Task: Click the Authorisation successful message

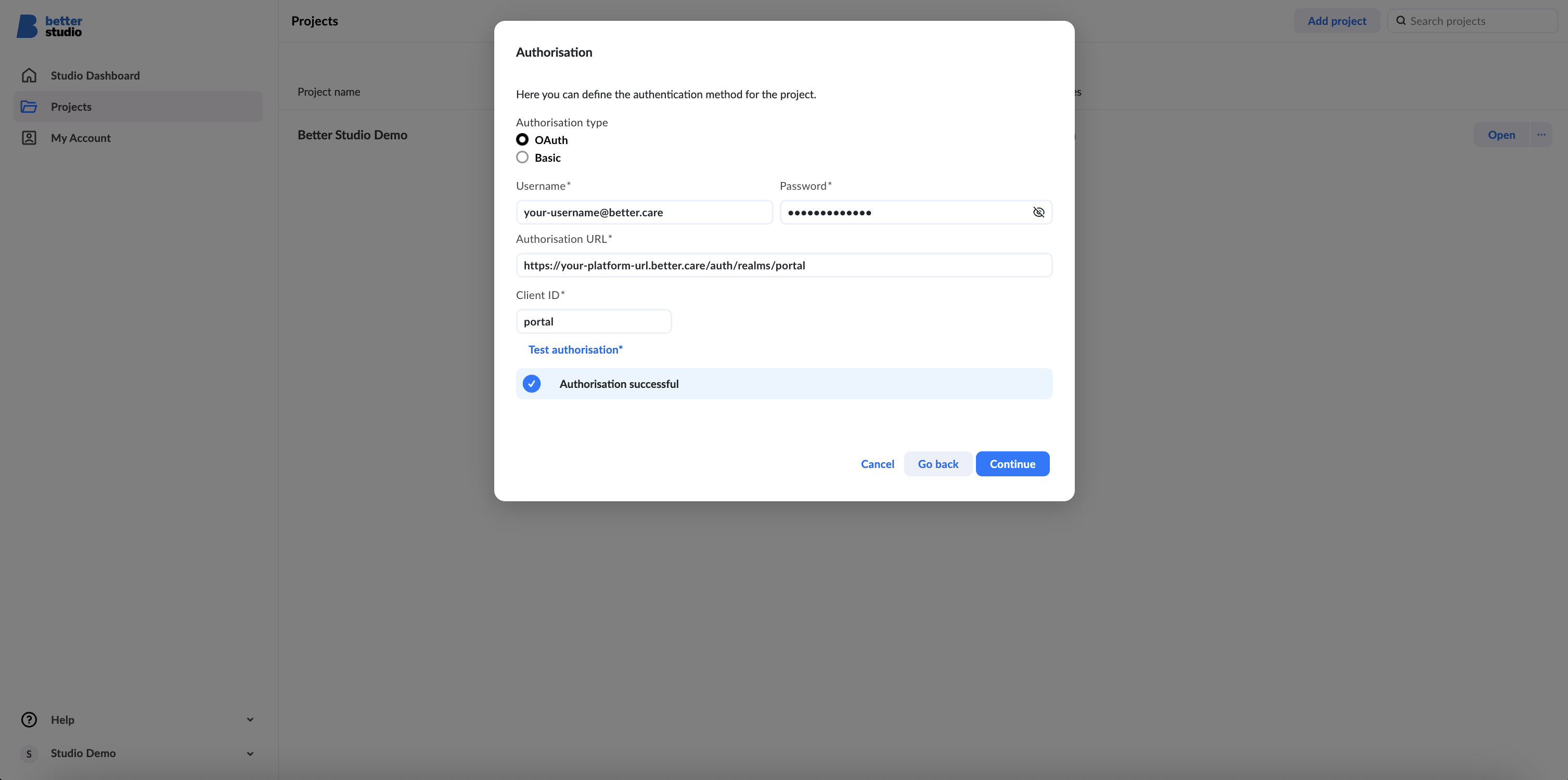Action: point(784,384)
